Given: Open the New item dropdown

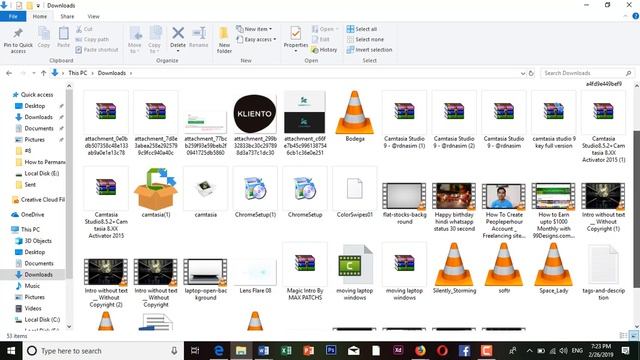Looking at the screenshot, I should click(x=254, y=29).
